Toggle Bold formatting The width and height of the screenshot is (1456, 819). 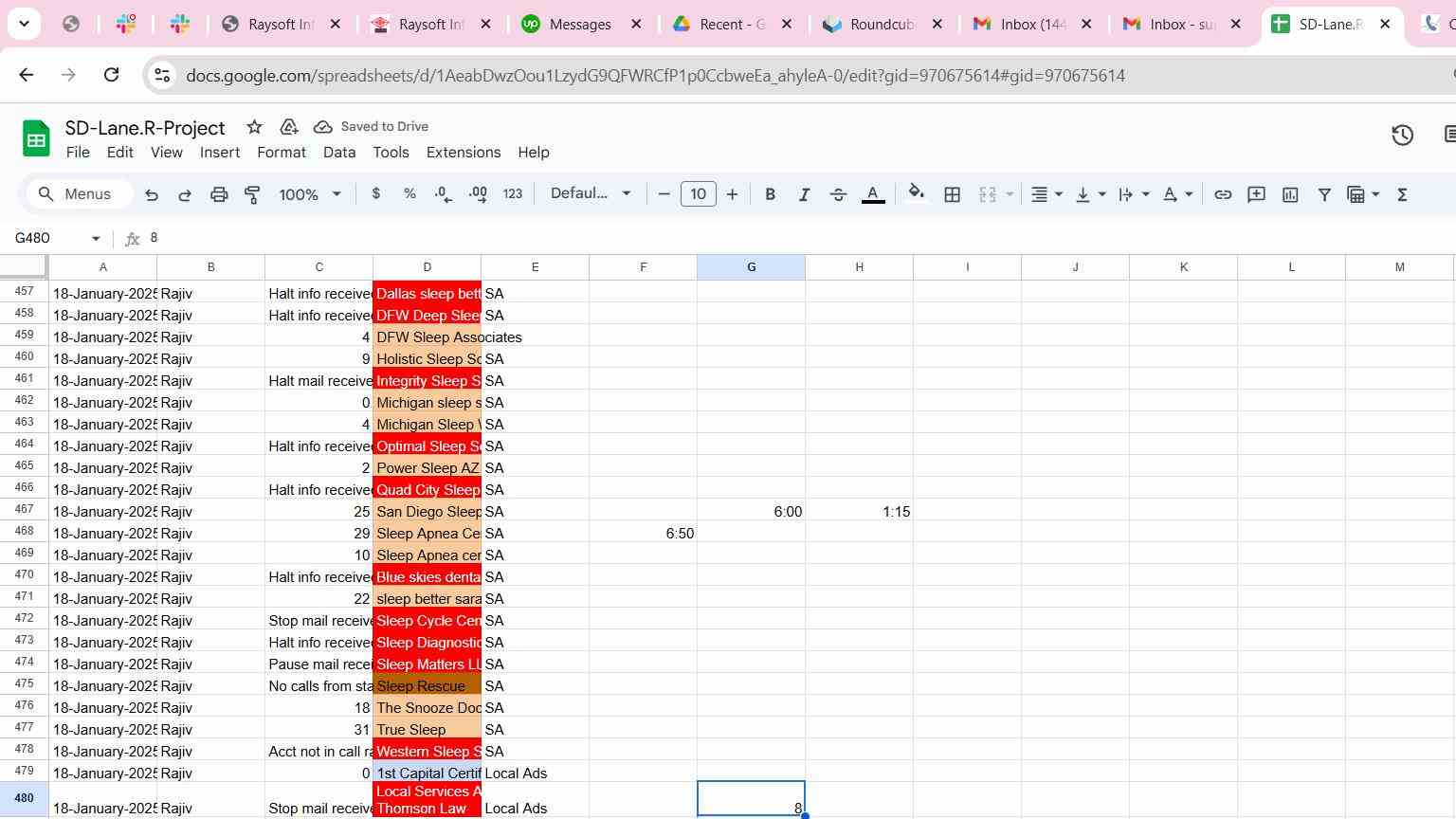coord(770,194)
